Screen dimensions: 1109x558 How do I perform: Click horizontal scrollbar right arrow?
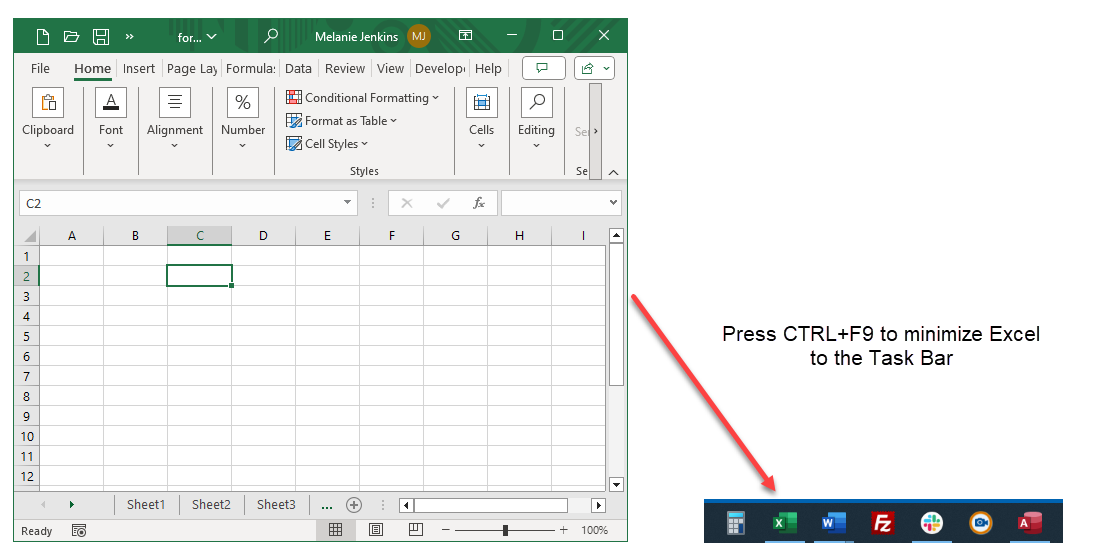[598, 505]
